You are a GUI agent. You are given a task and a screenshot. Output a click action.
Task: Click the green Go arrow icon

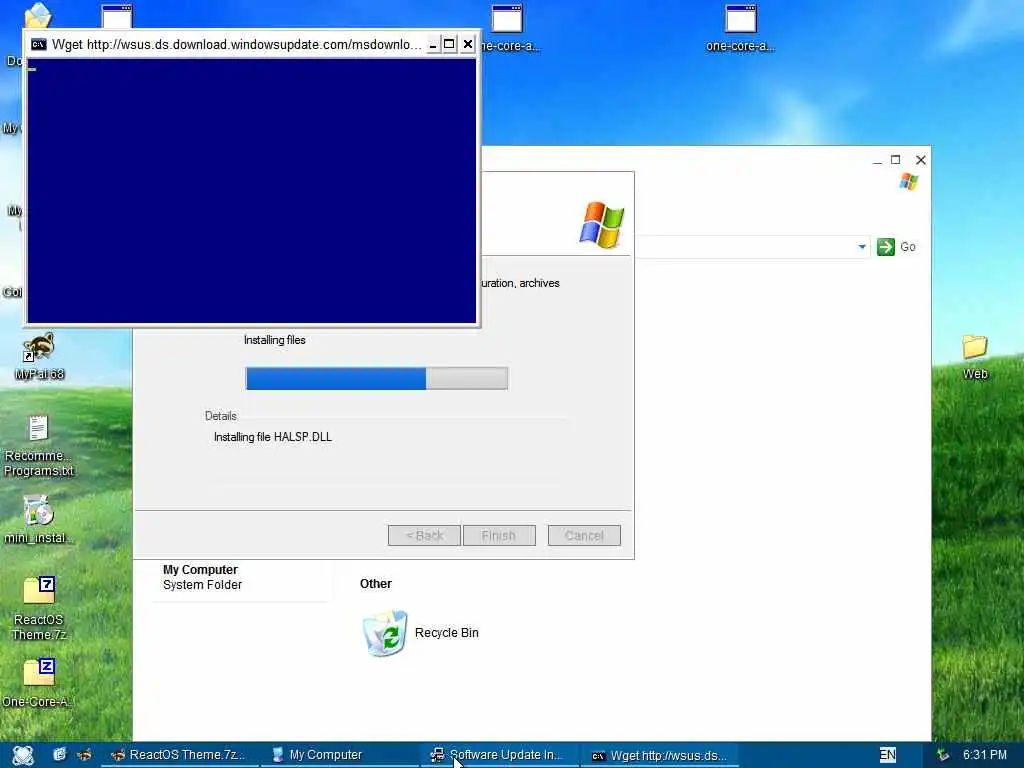point(886,247)
